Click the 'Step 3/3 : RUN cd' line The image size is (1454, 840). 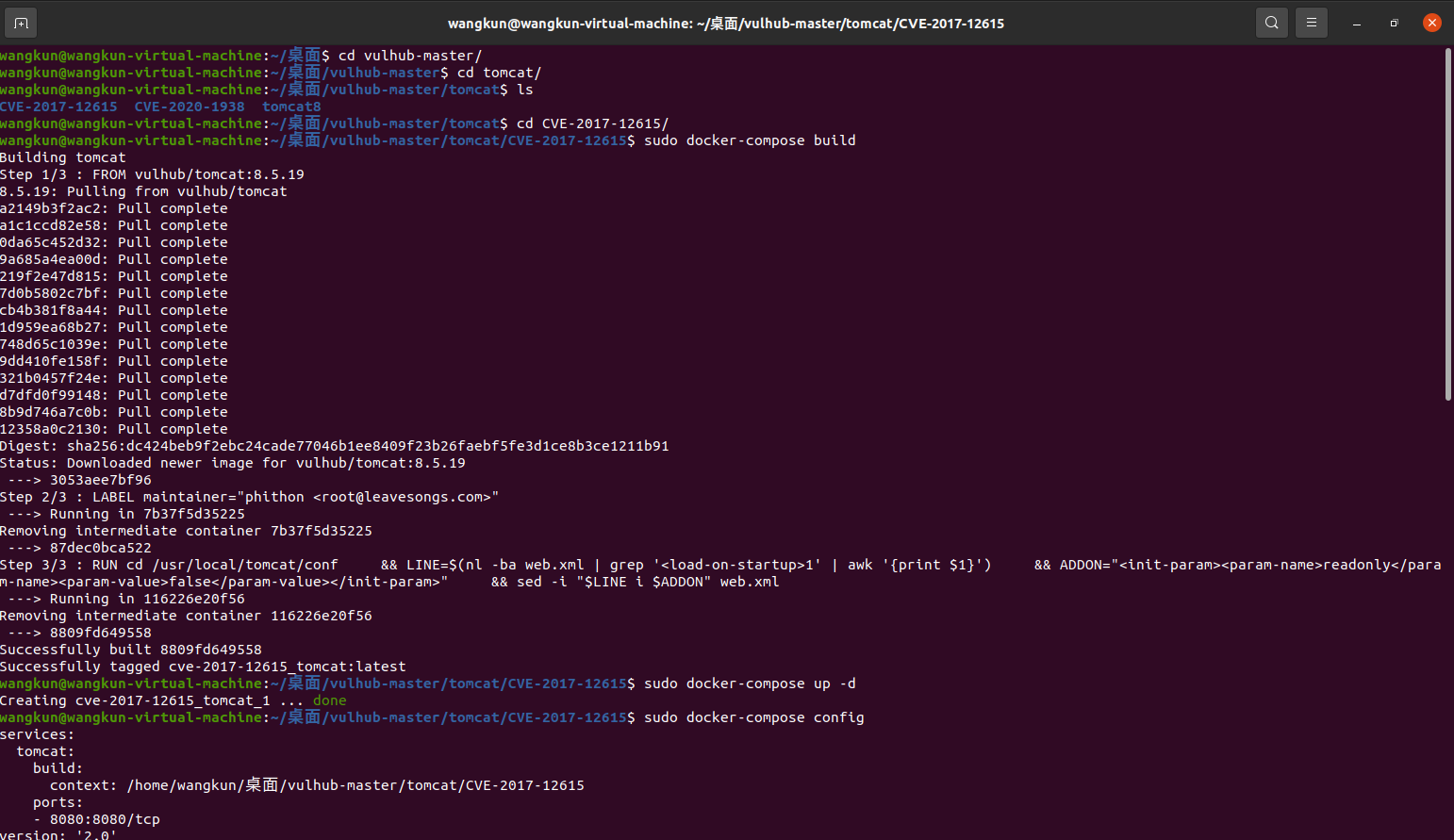click(x=720, y=565)
